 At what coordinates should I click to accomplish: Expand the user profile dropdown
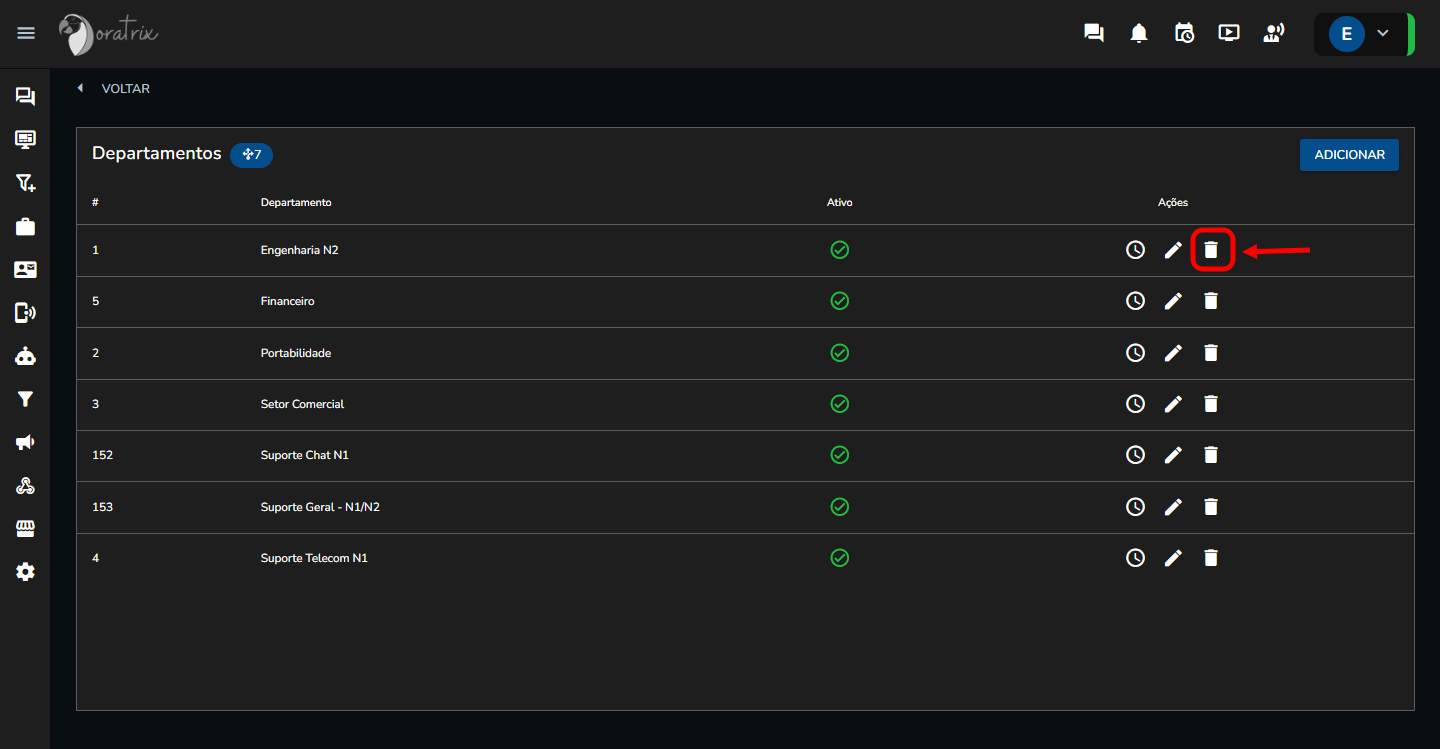click(x=1382, y=34)
